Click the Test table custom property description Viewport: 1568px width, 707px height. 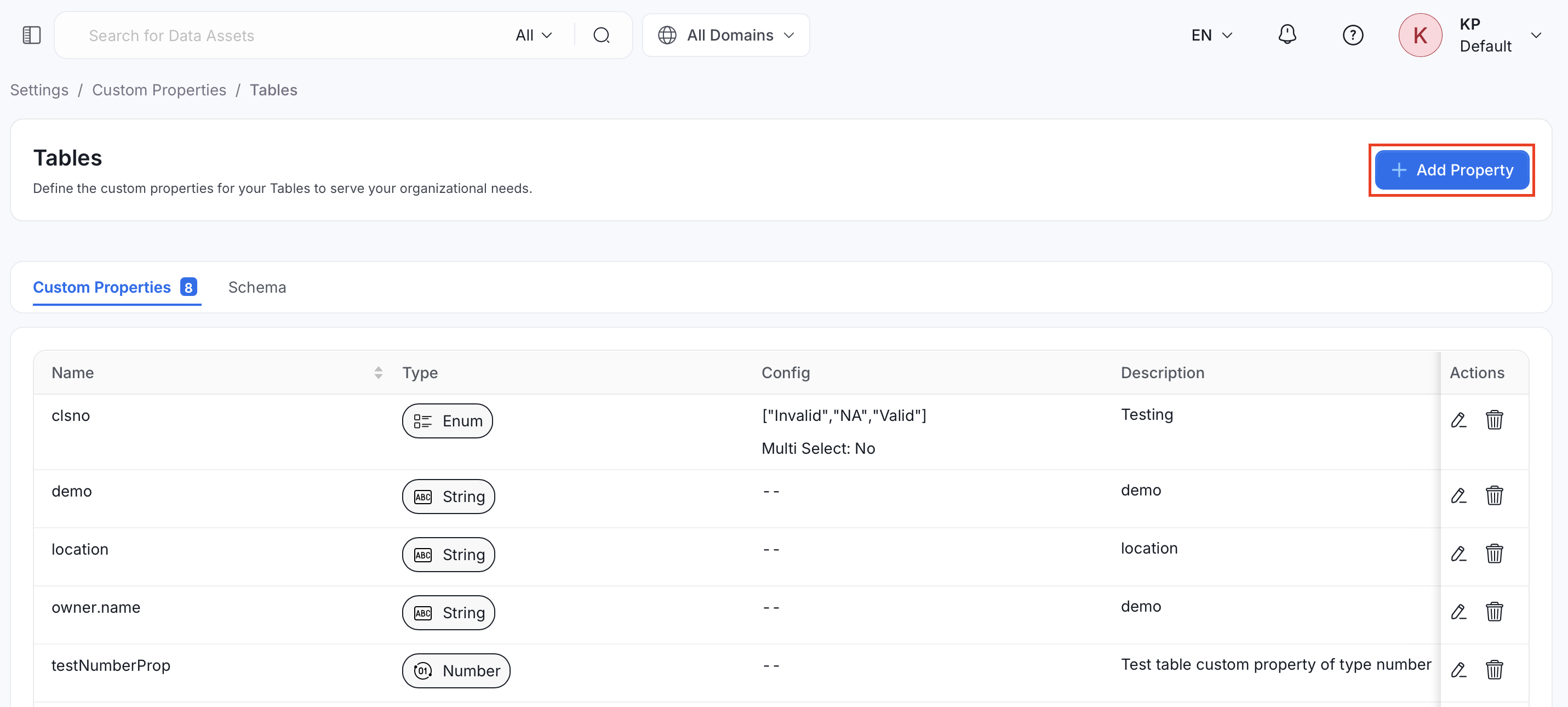pos(1276,664)
